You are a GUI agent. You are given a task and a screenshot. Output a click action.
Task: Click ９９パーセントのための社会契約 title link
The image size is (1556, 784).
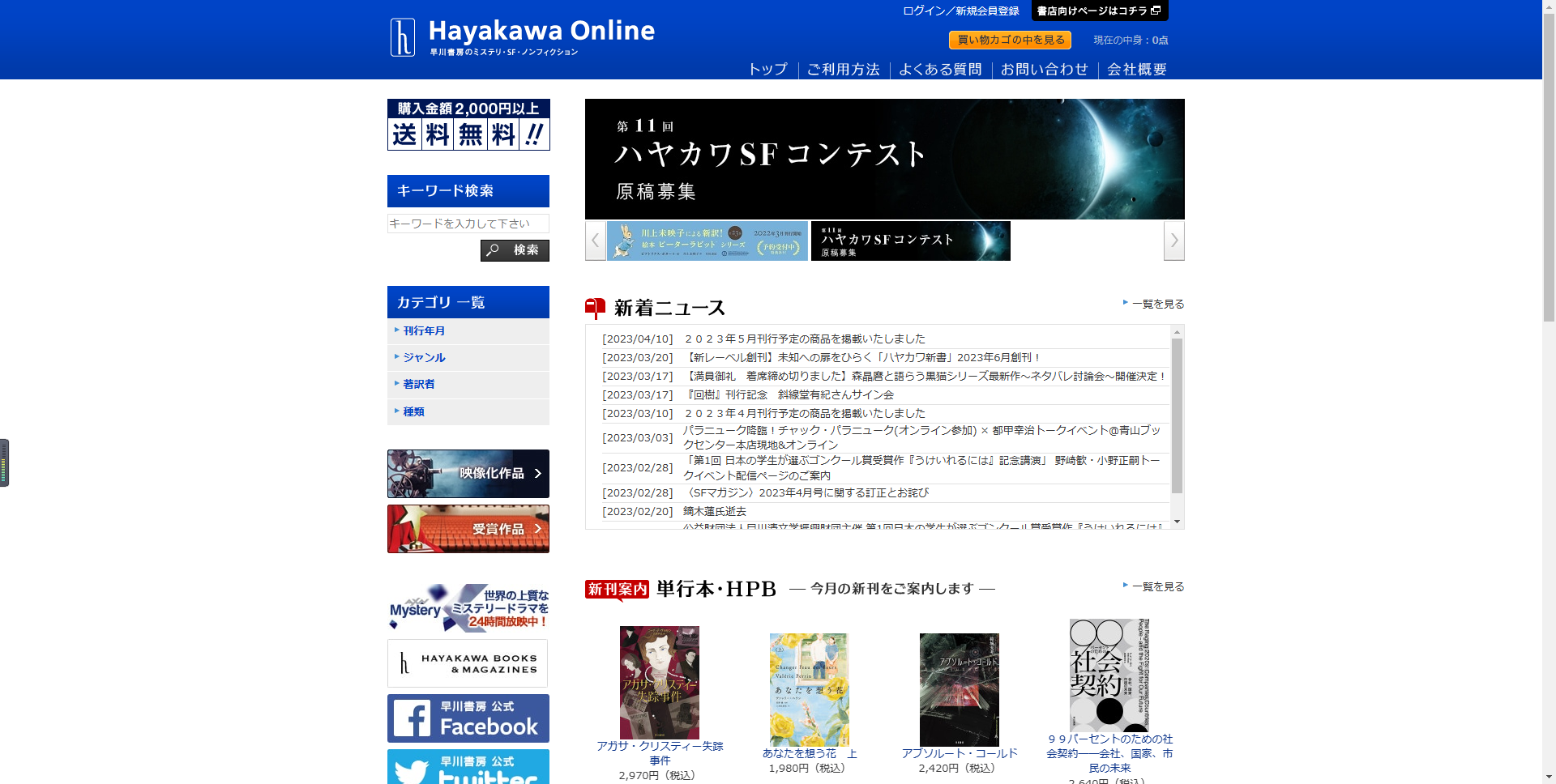coord(1109,753)
